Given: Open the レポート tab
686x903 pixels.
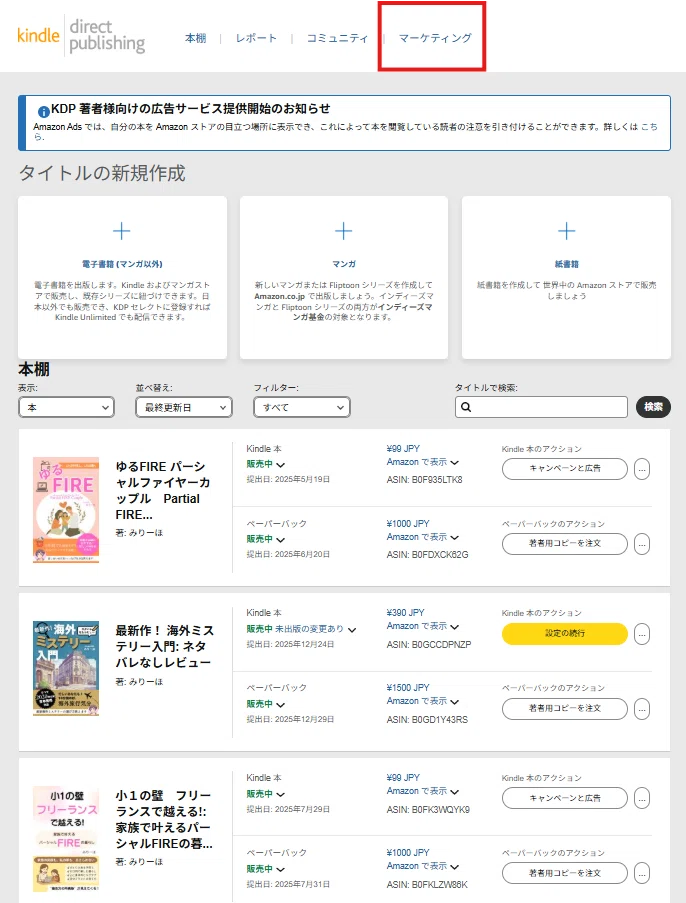Looking at the screenshot, I should [x=256, y=38].
